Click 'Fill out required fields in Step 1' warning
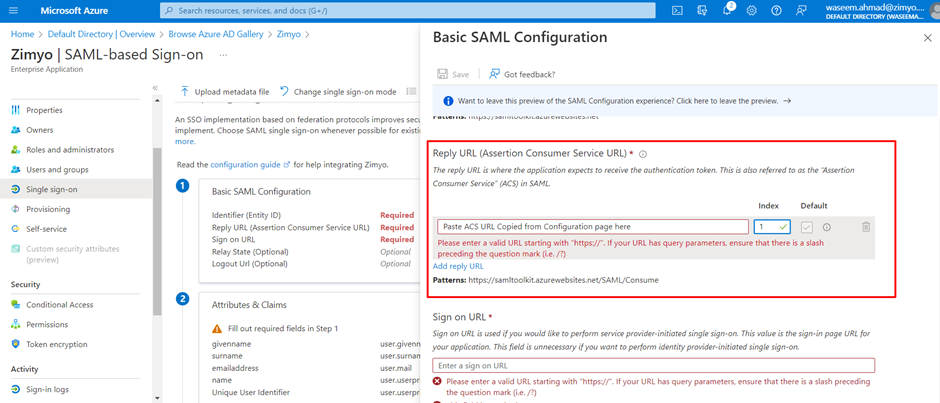This screenshot has width=940, height=403. (275, 329)
